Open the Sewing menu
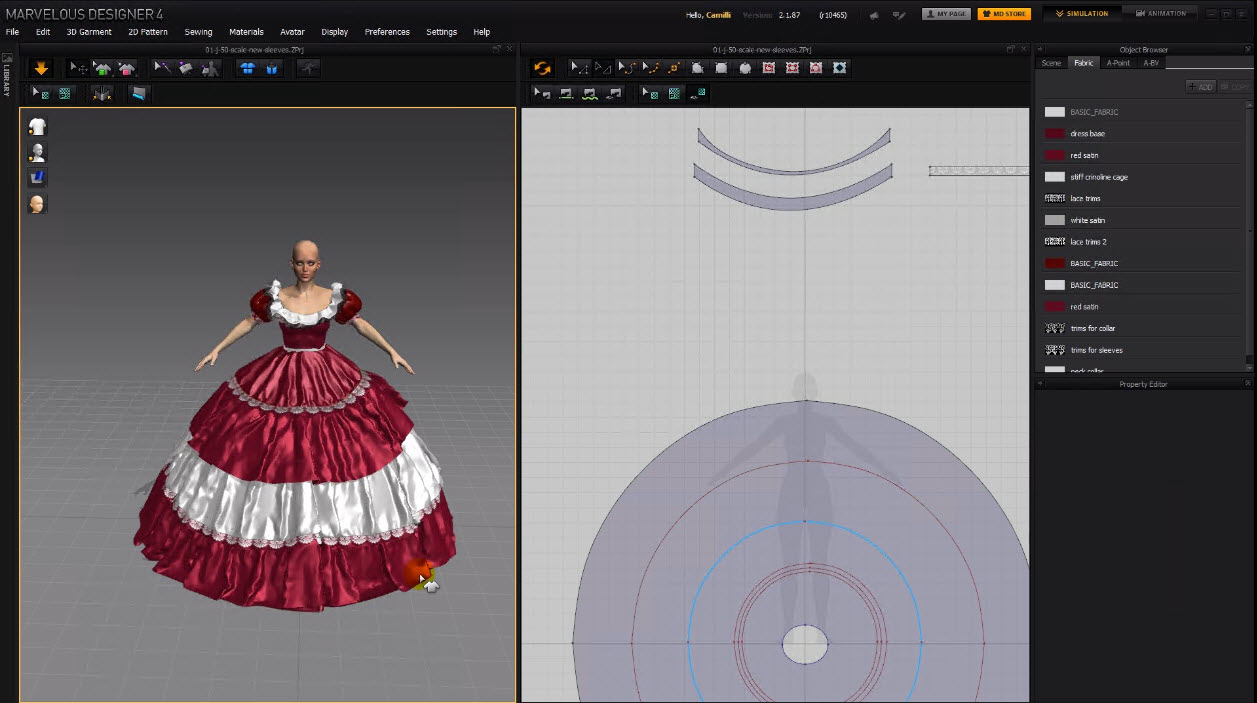This screenshot has height=703, width=1257. (198, 32)
